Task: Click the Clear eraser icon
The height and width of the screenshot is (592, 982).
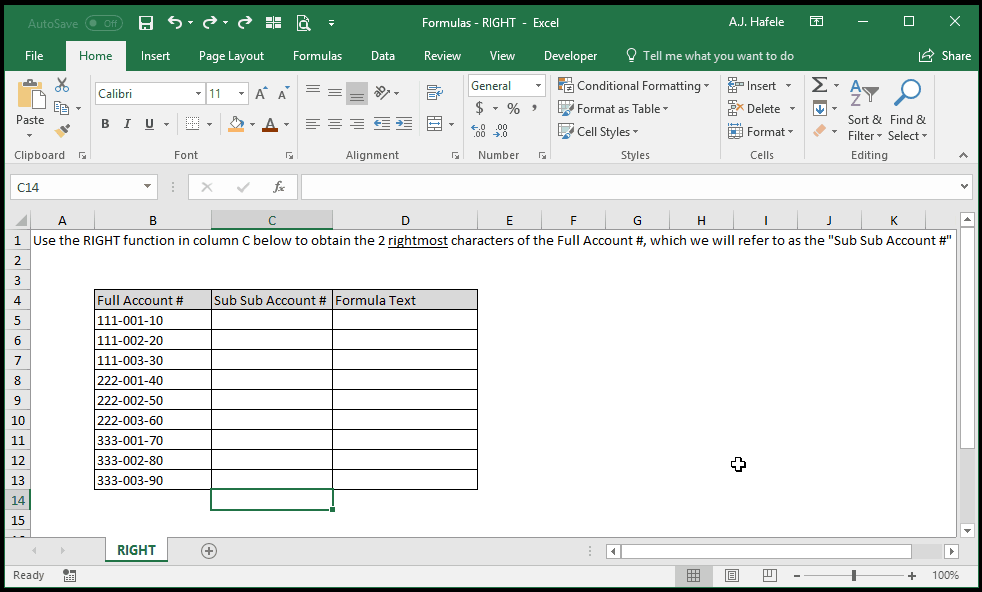Action: coord(820,131)
